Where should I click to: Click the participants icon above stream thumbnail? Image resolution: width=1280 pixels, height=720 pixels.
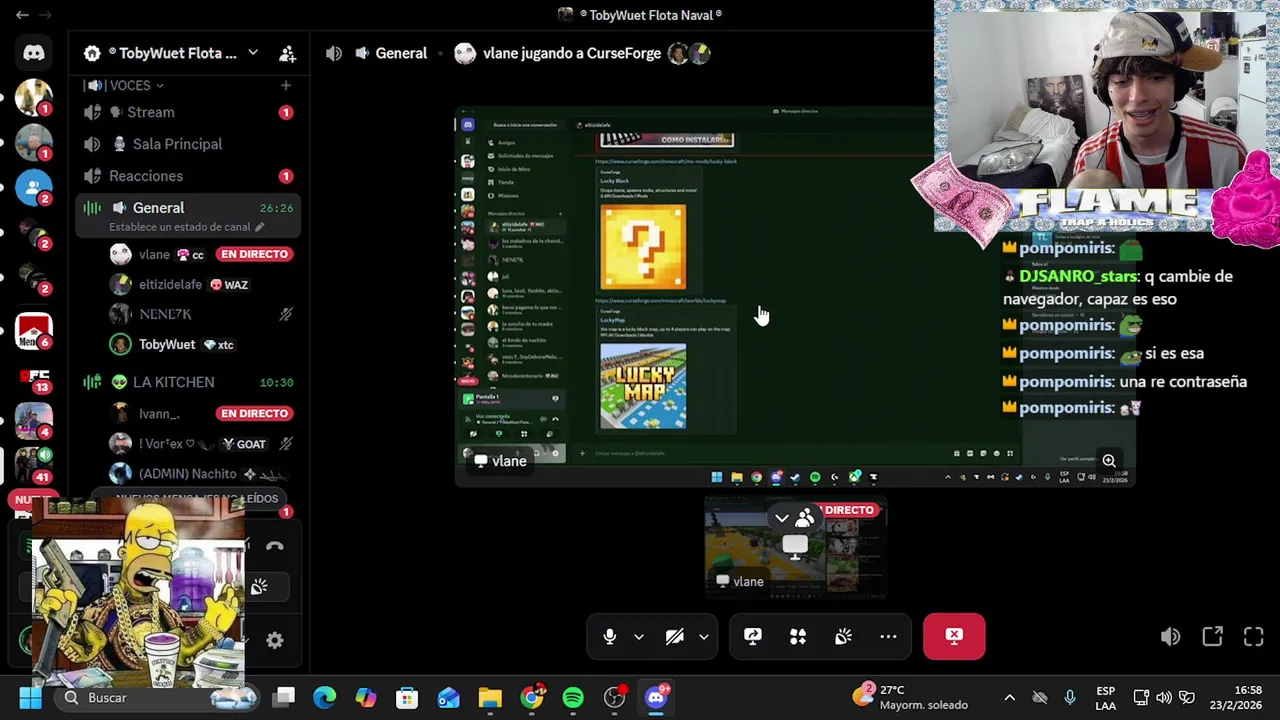pyautogui.click(x=805, y=518)
